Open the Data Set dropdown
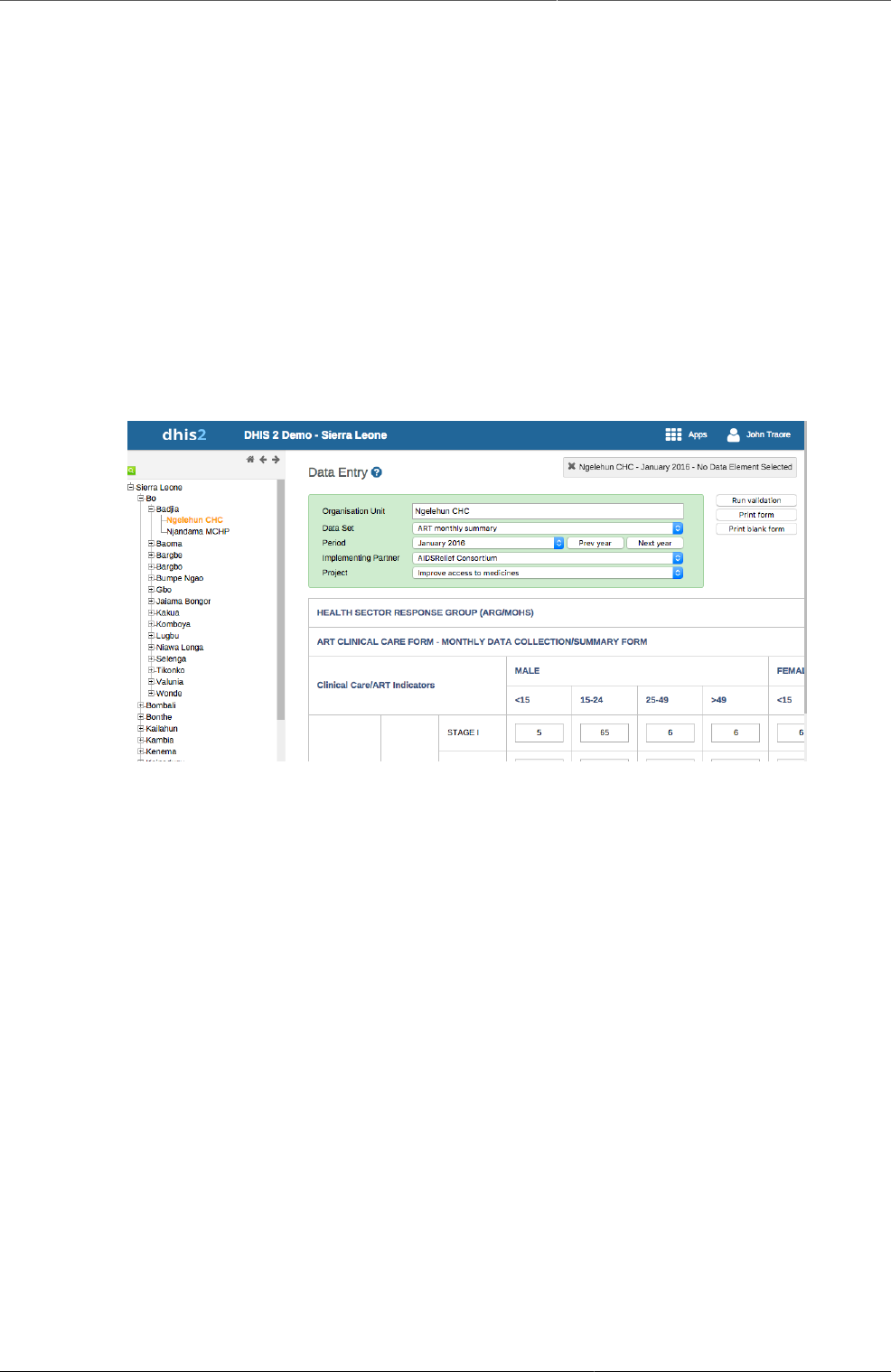Image resolution: width=891 pixels, height=1372 pixels. pos(548,528)
